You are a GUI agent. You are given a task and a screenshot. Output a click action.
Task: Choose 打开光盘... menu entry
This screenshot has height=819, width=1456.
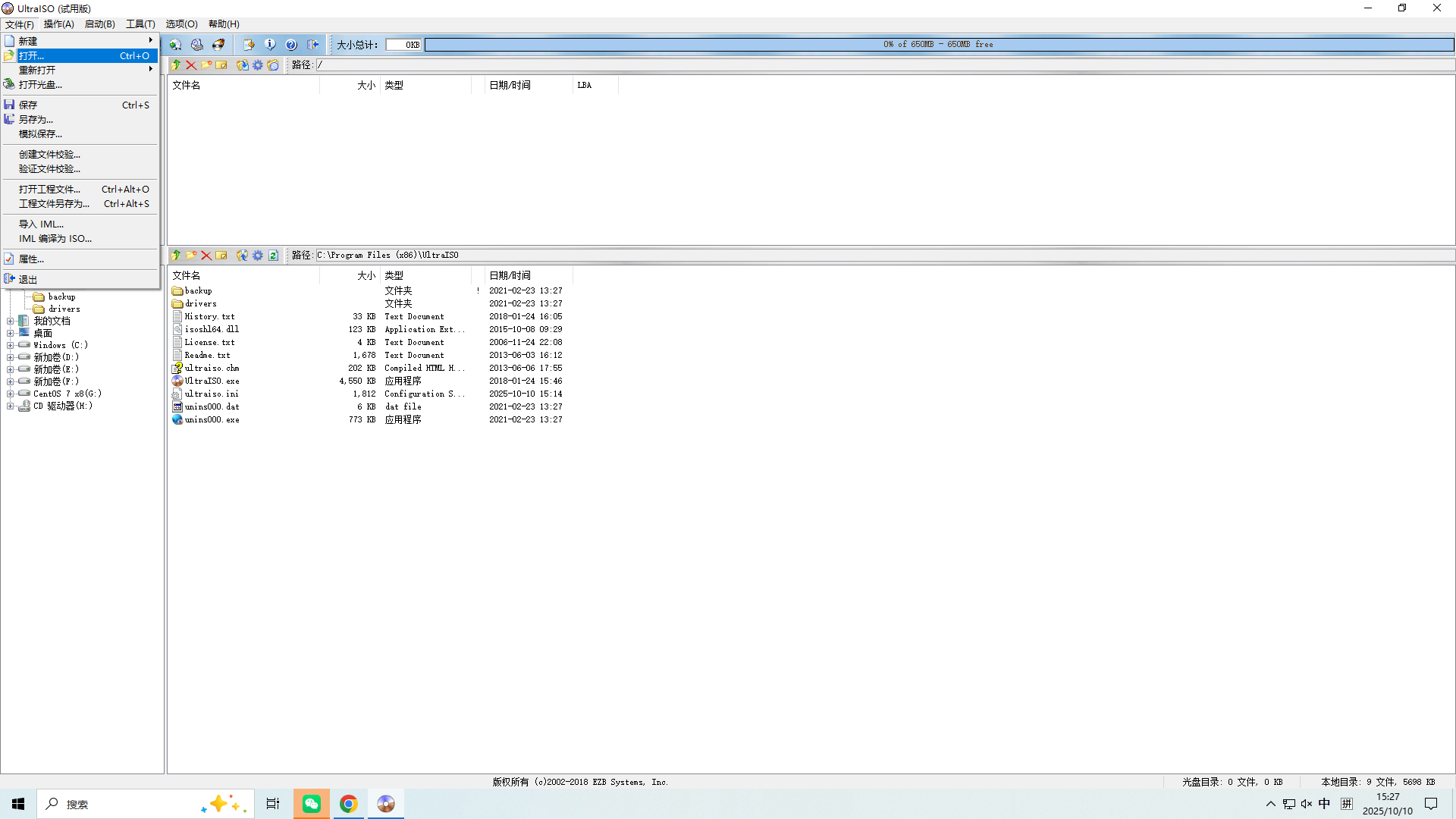click(x=40, y=85)
